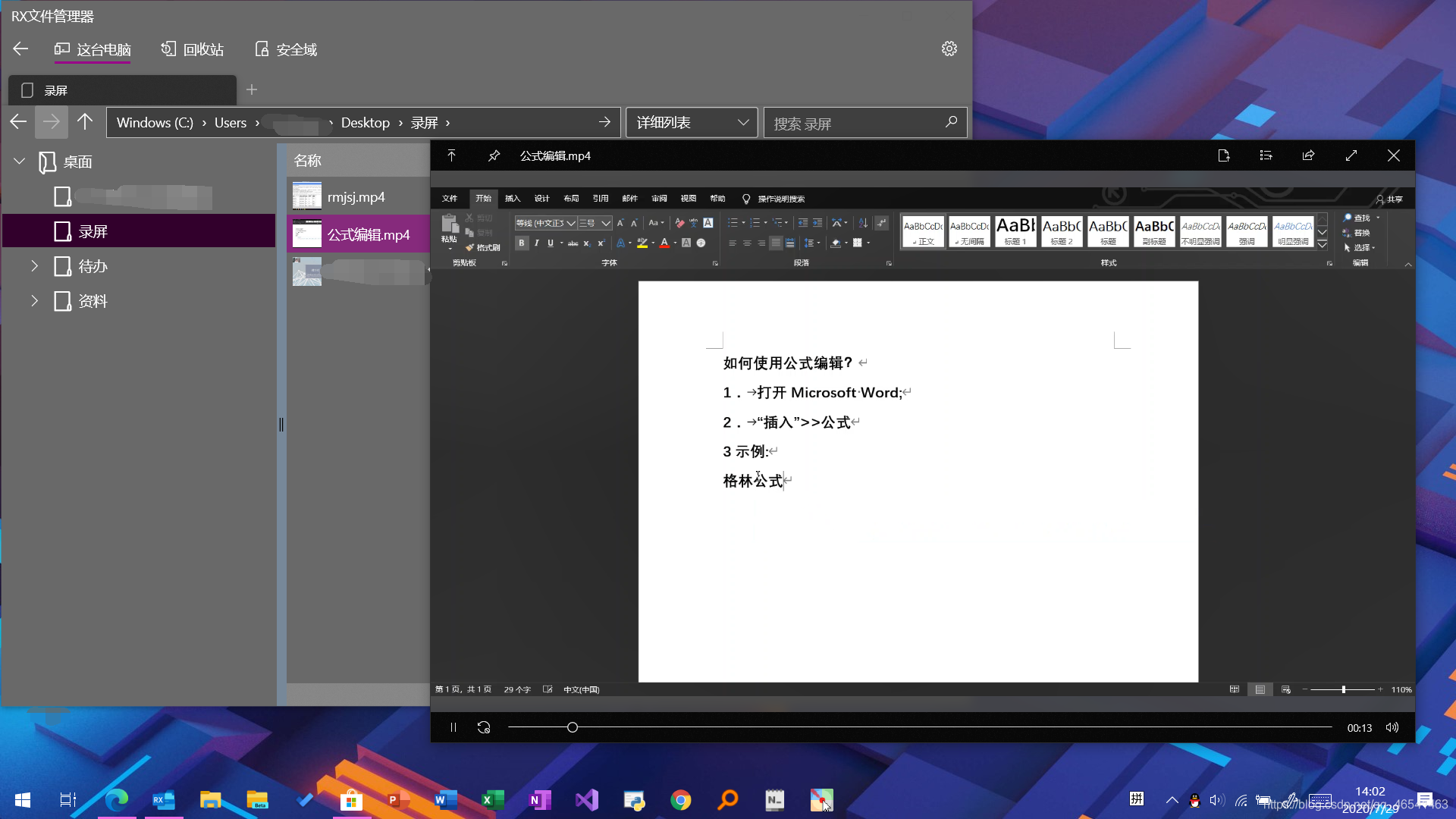The width and height of the screenshot is (1456, 819).
Task: Show hidden system tray icons
Action: pyautogui.click(x=1172, y=800)
